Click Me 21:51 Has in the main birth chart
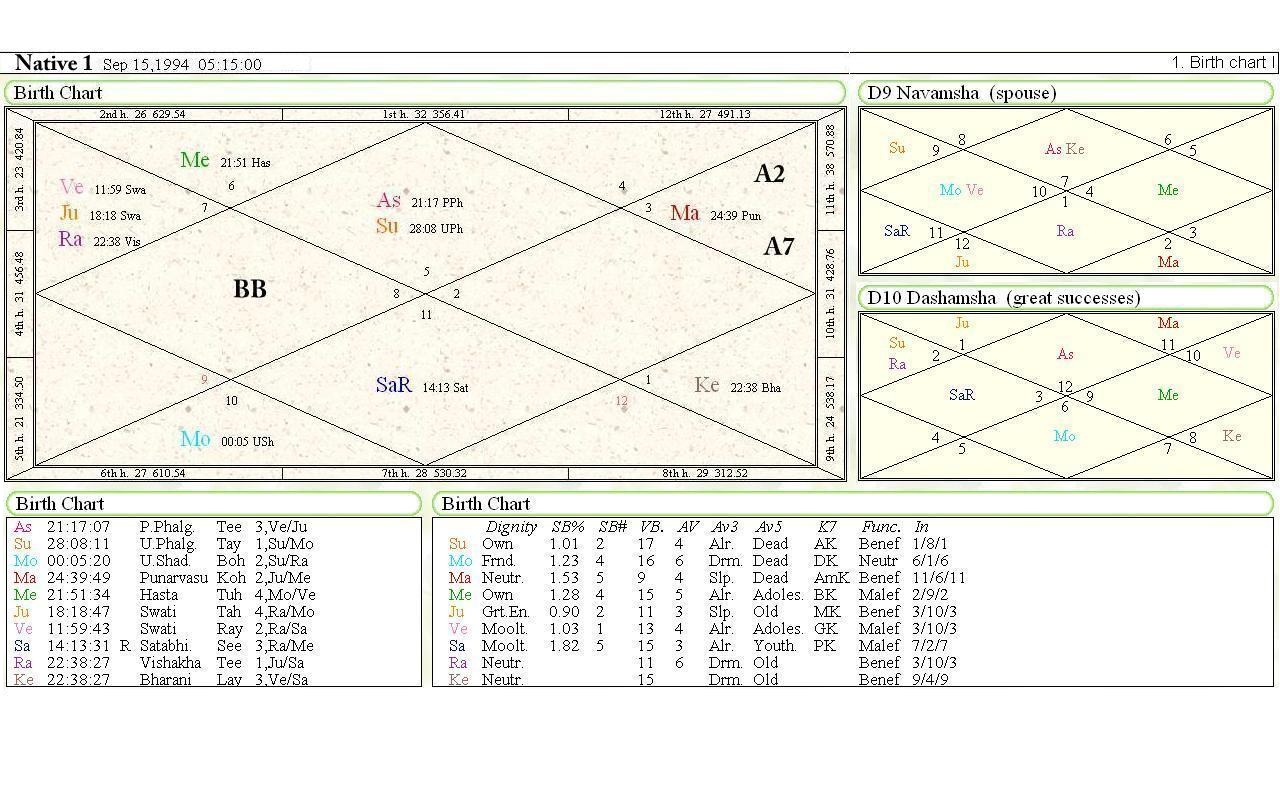The width and height of the screenshot is (1280, 800). pos(225,161)
